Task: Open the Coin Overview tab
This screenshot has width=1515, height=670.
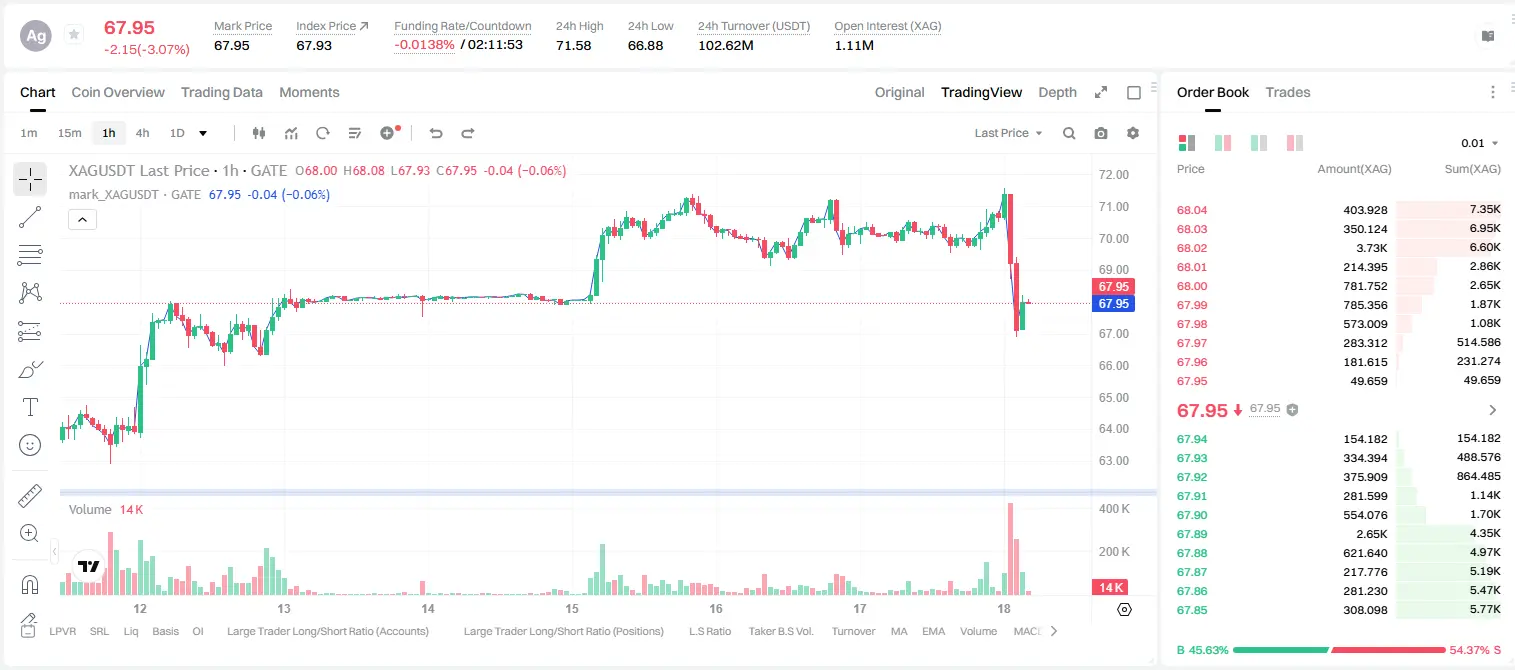Action: pos(118,92)
